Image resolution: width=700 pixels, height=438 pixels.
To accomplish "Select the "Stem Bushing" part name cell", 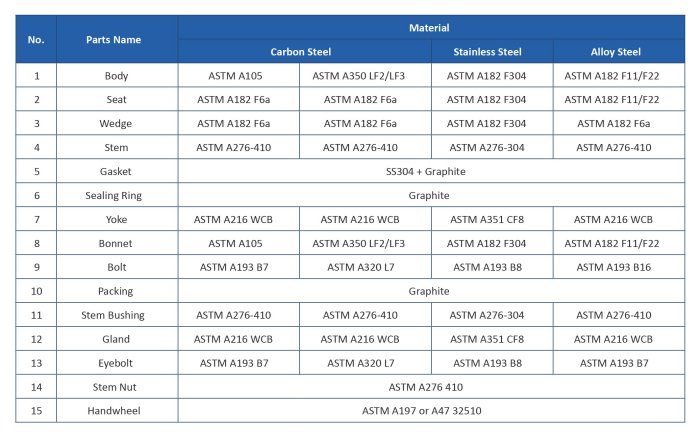I will pos(117,315).
